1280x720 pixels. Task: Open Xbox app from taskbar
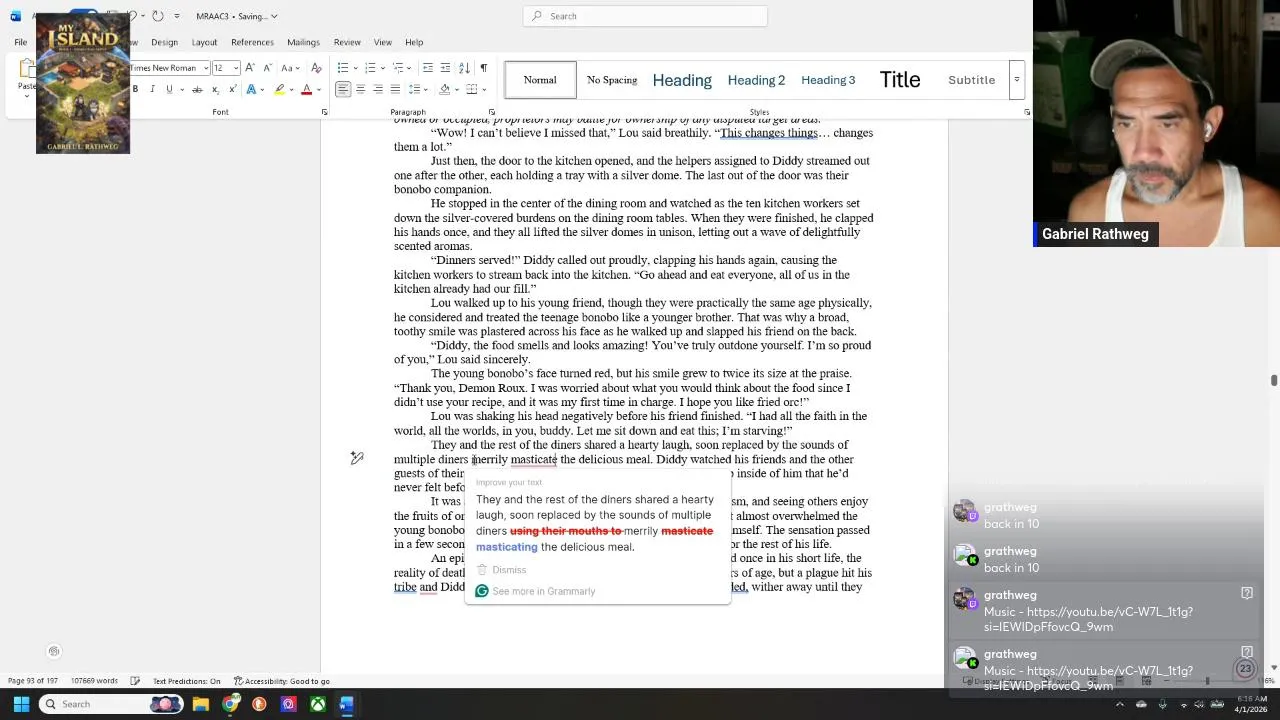tap(317, 704)
